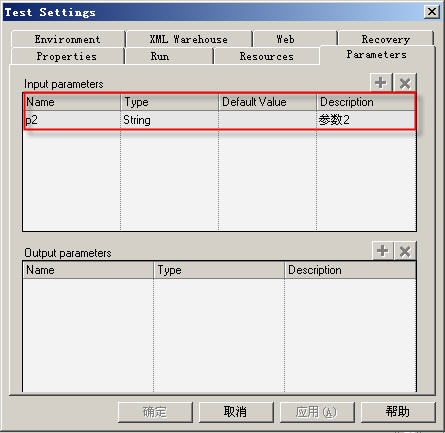
Task: Add a new output parameter with plus icon
Action: [x=383, y=251]
